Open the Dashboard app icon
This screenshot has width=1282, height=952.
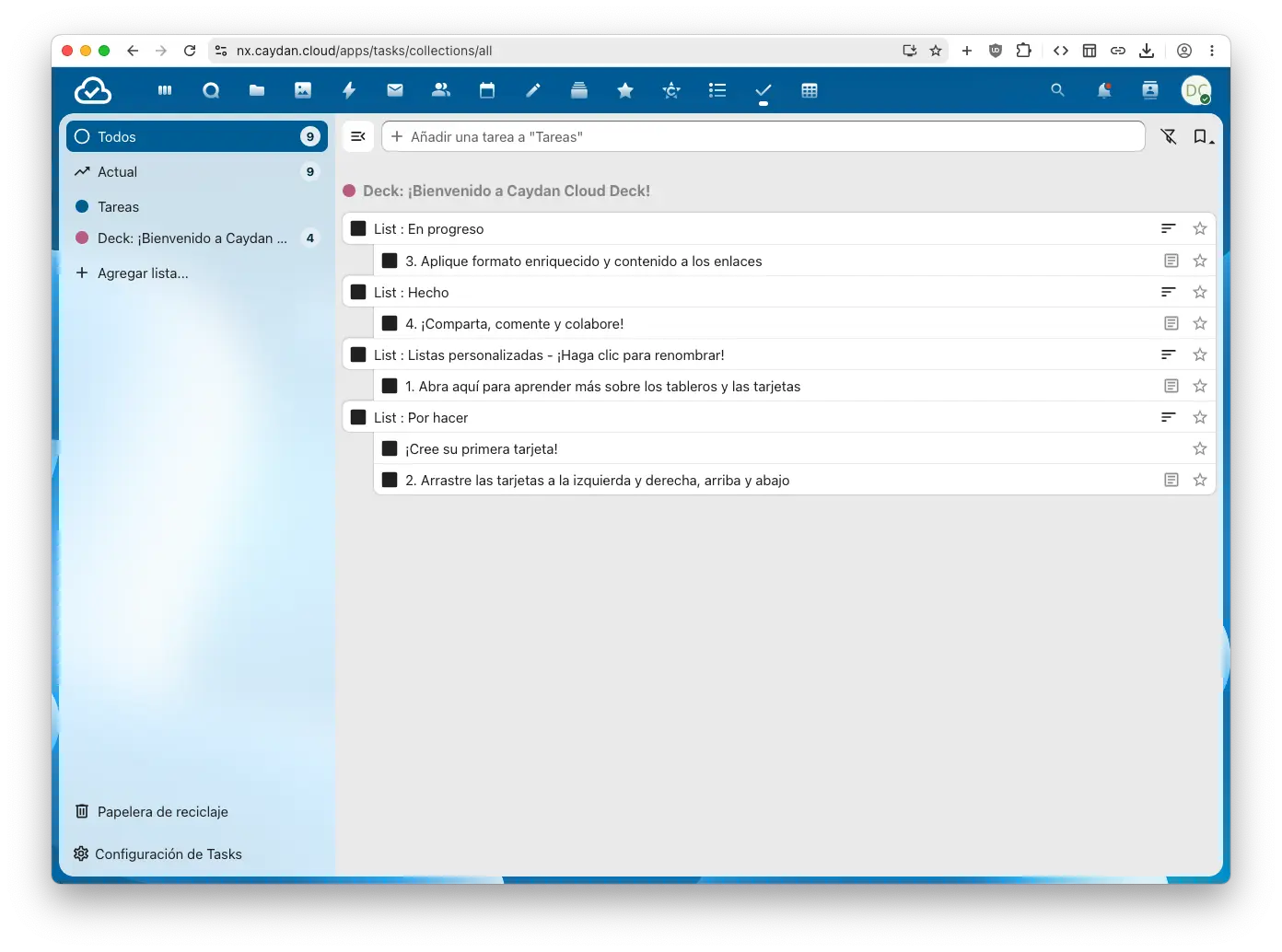(x=165, y=90)
